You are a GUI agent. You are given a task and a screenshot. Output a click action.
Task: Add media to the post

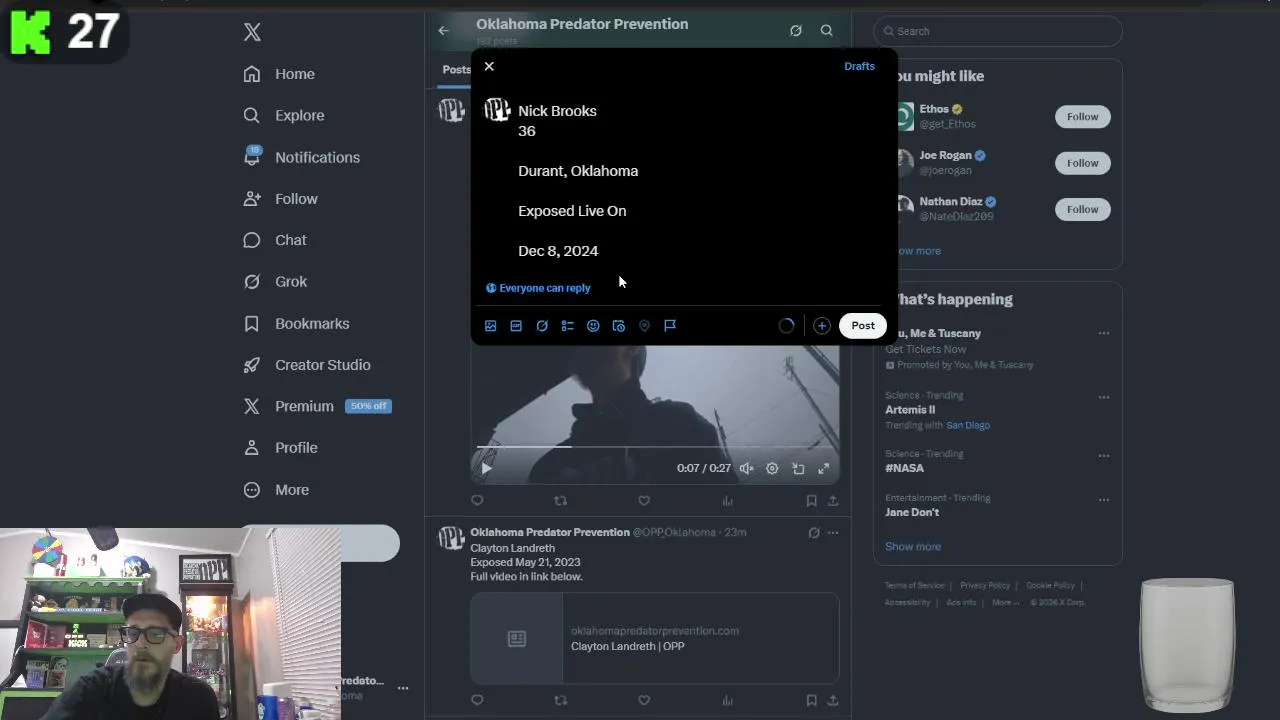490,326
